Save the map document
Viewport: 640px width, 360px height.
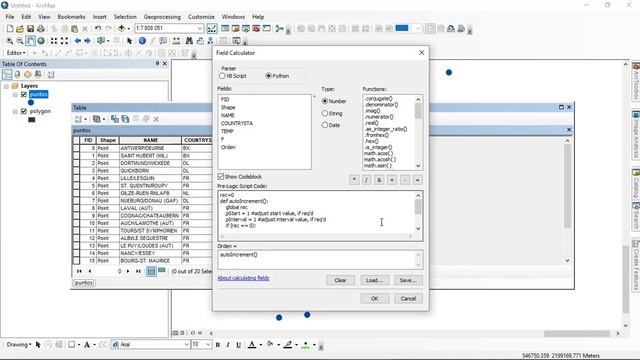click(30, 29)
